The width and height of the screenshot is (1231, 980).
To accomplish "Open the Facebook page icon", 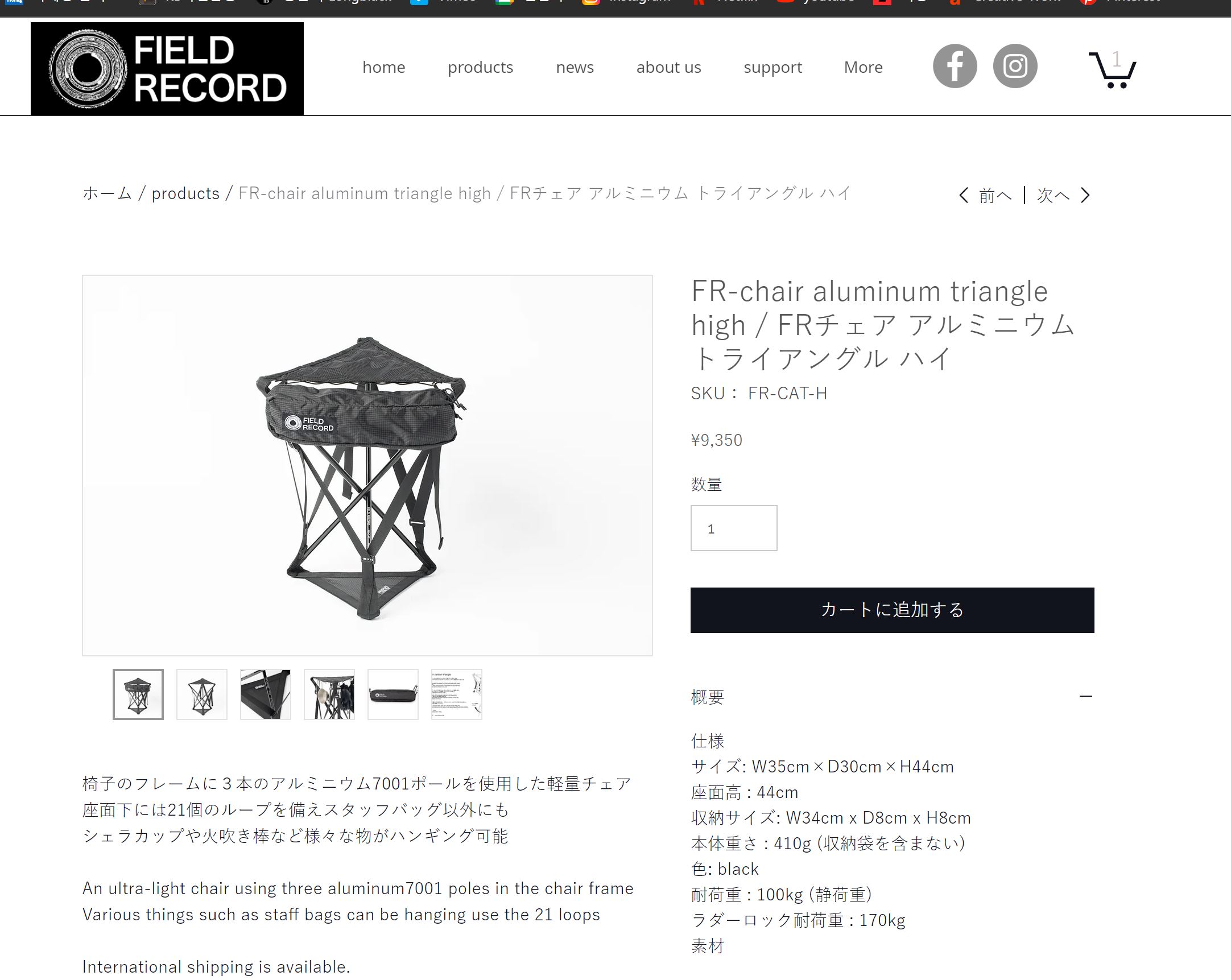I will click(955, 66).
